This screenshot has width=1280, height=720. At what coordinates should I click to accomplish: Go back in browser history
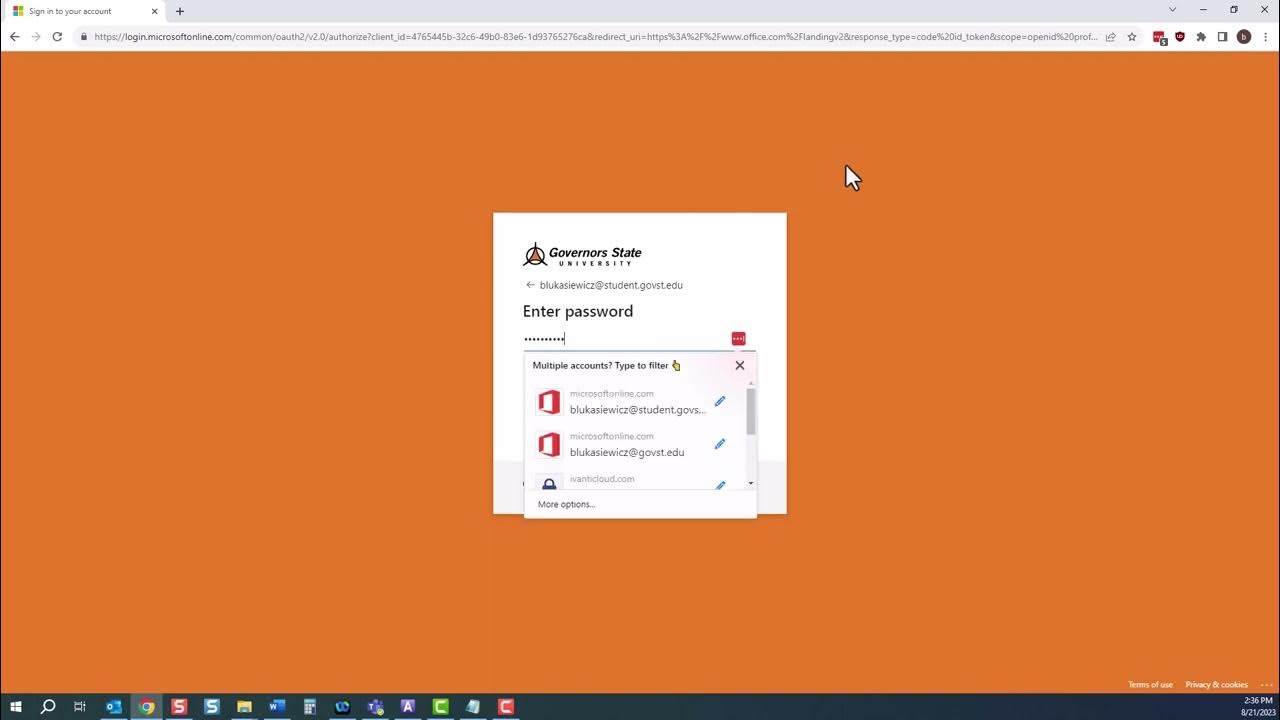14,37
